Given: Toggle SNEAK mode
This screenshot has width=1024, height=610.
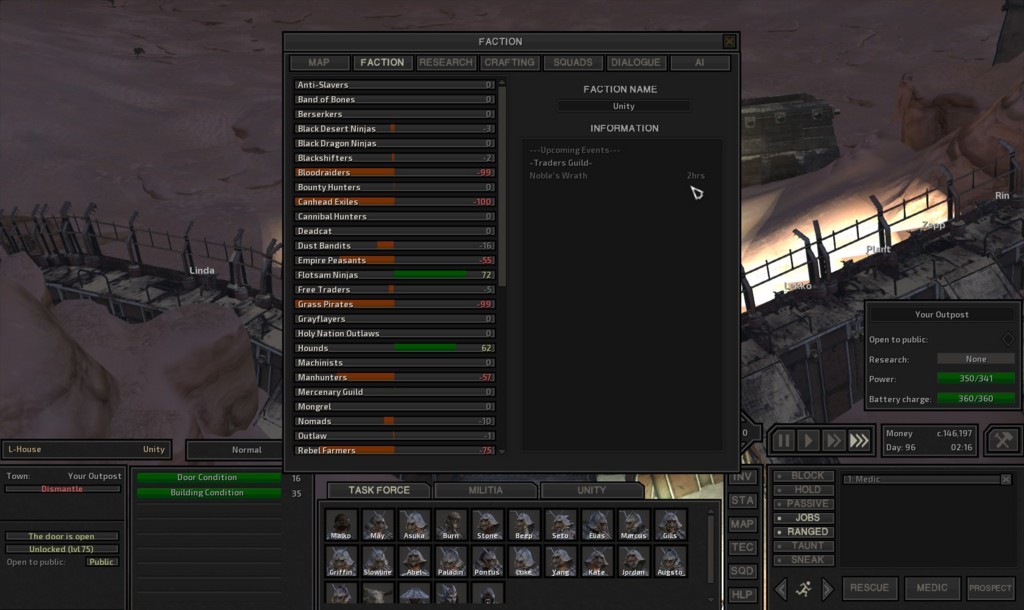Looking at the screenshot, I should (x=804, y=560).
